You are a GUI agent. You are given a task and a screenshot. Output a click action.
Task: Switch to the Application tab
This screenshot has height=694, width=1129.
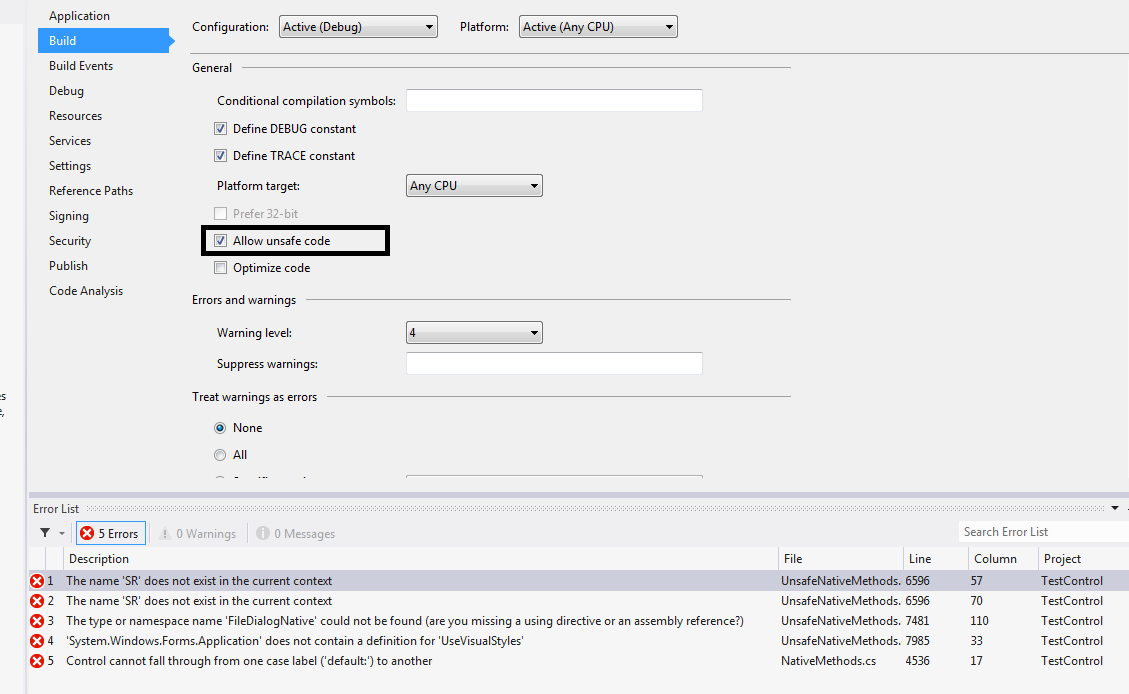tap(79, 16)
